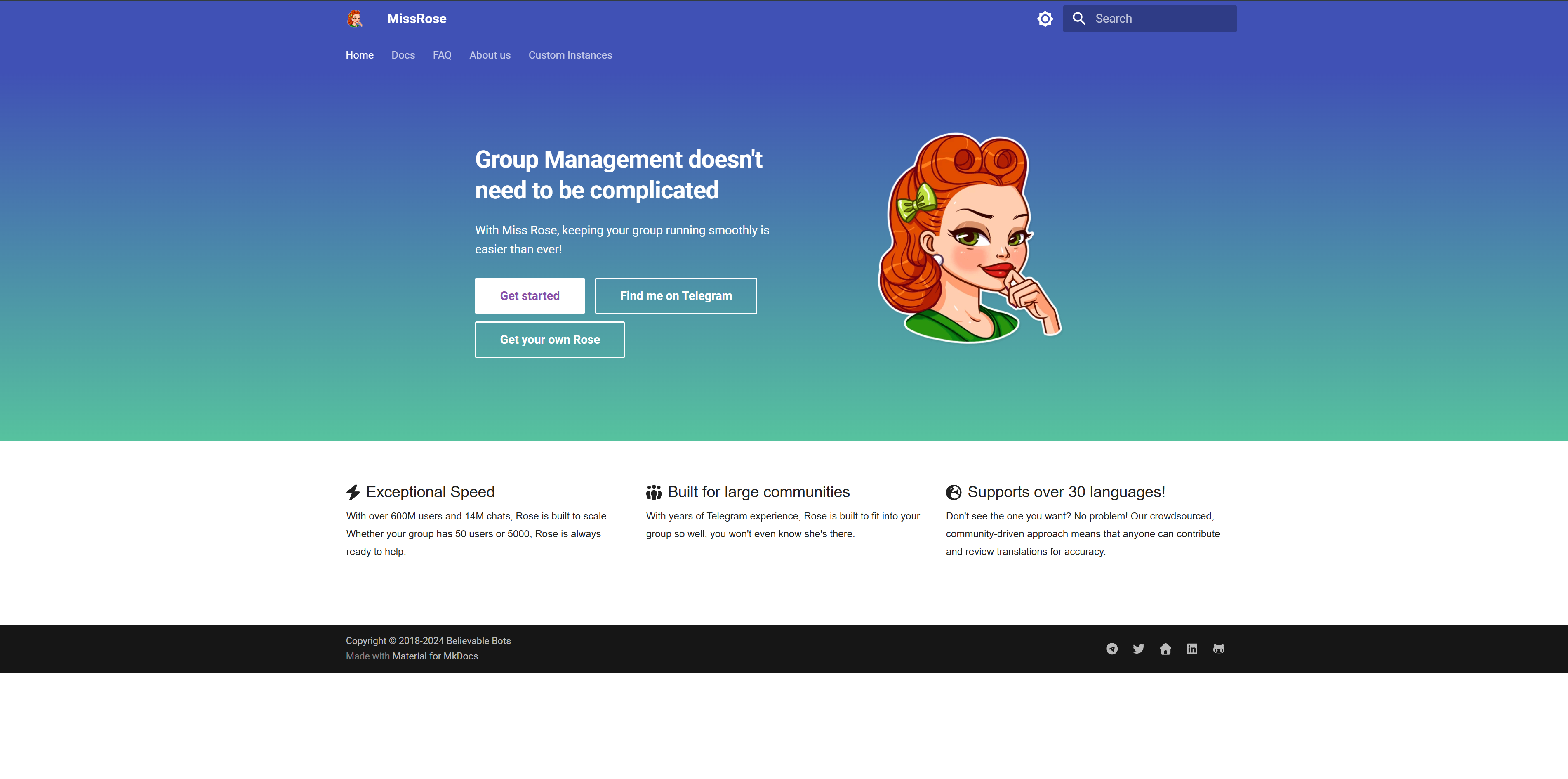Click the Find me on Telegram button
Viewport: 1568px width, 779px height.
(676, 296)
